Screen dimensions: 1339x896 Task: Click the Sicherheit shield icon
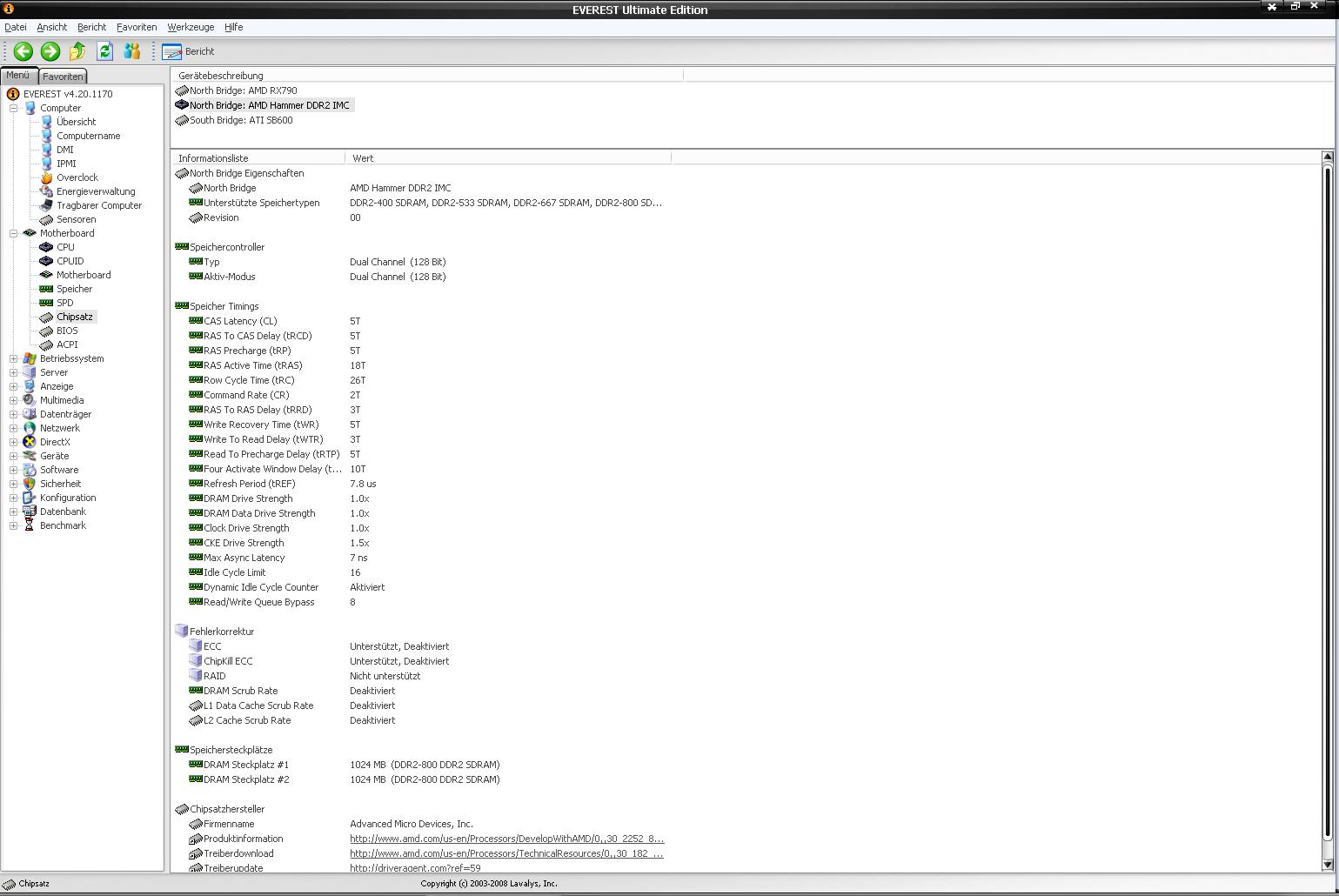[x=30, y=484]
